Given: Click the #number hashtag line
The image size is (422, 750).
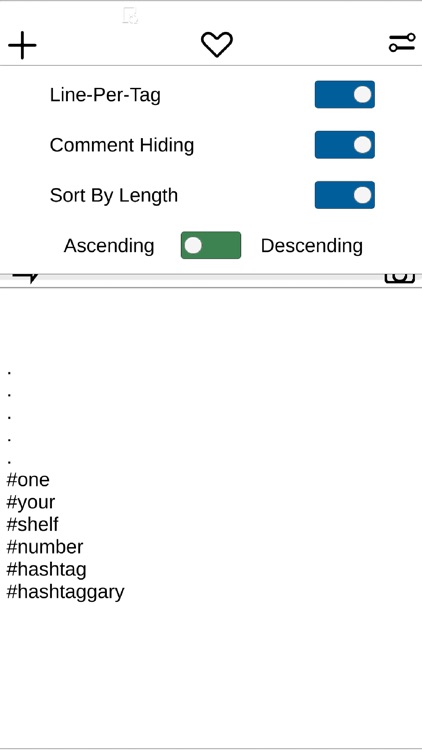Looking at the screenshot, I should (44, 547).
